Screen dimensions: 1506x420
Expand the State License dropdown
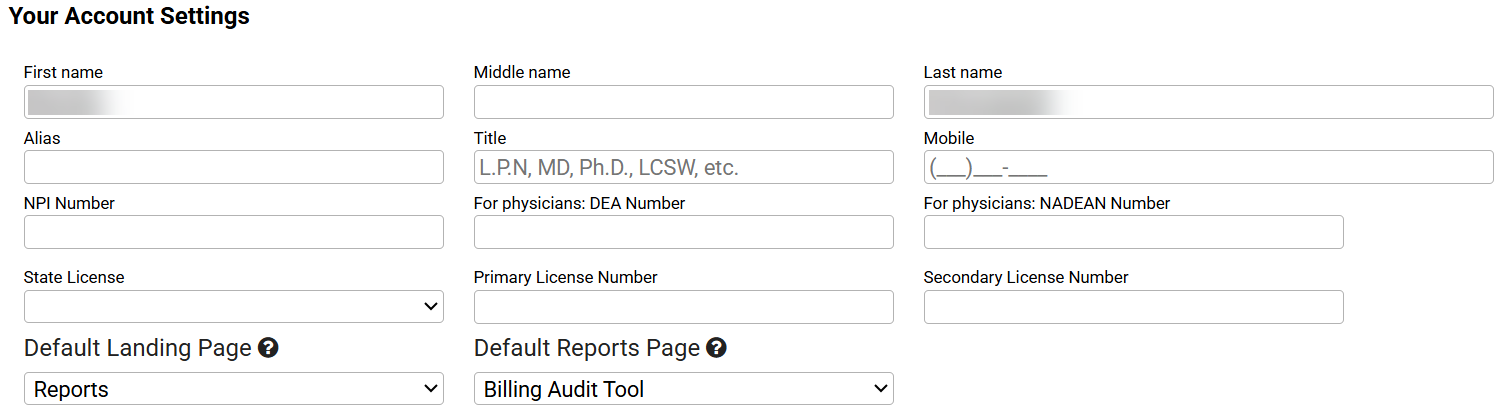[234, 307]
